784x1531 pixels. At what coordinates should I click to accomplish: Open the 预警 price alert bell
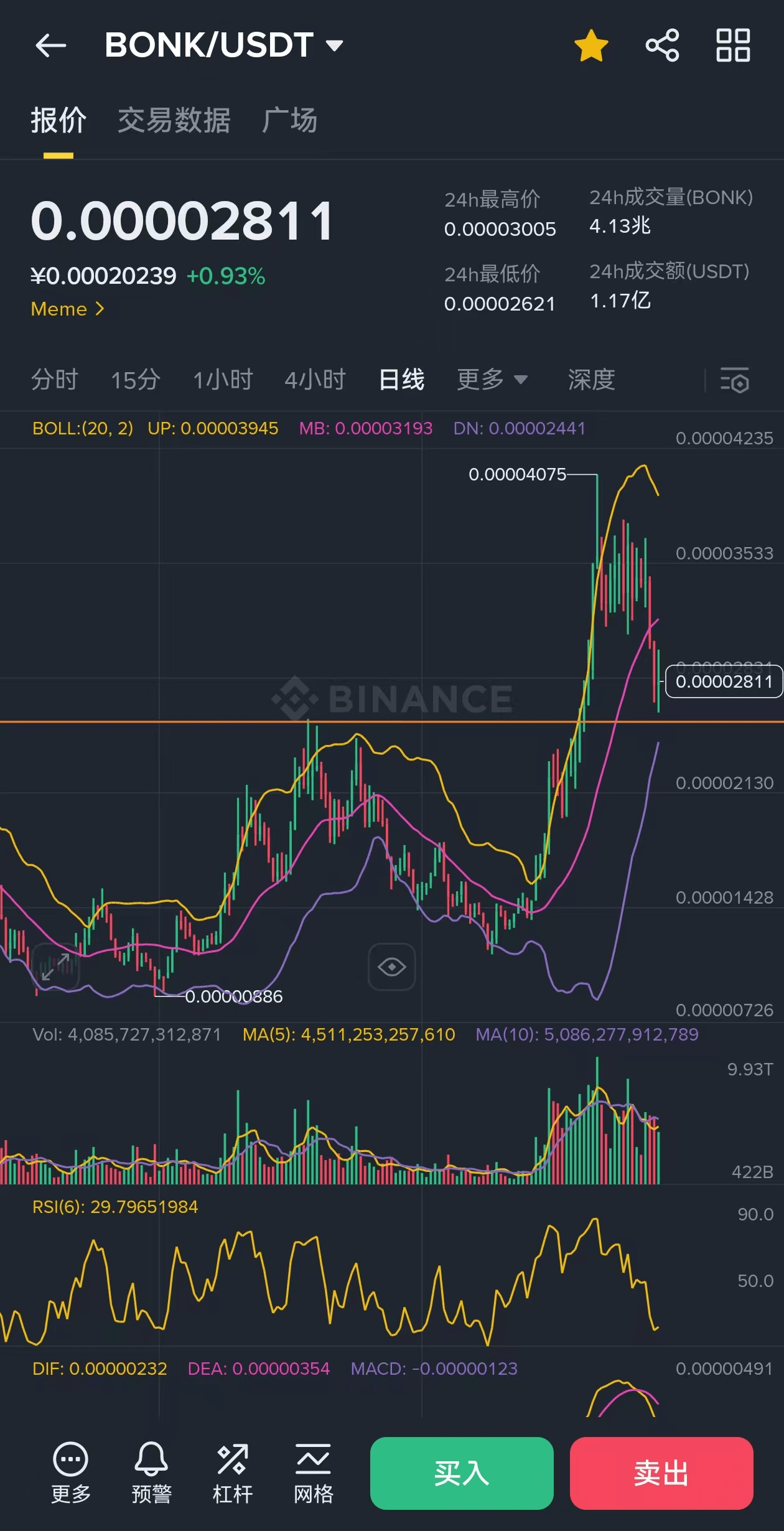pos(151,1473)
